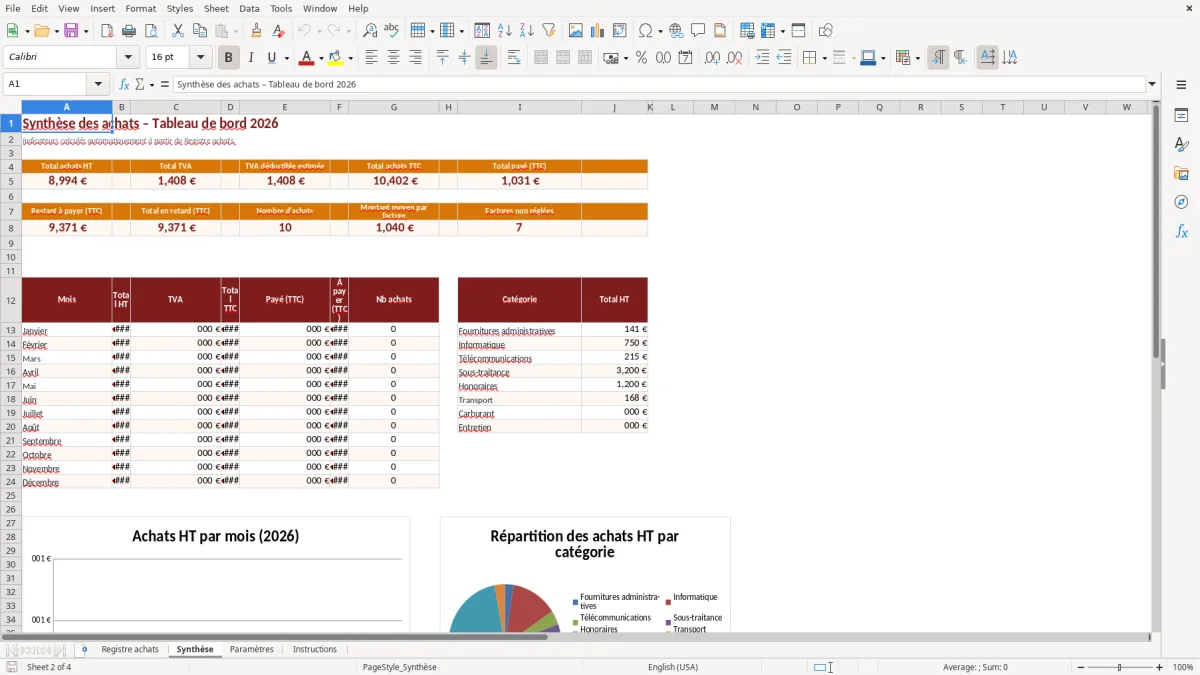The image size is (1200, 675).
Task: Click the Copy icon
Action: point(200,31)
